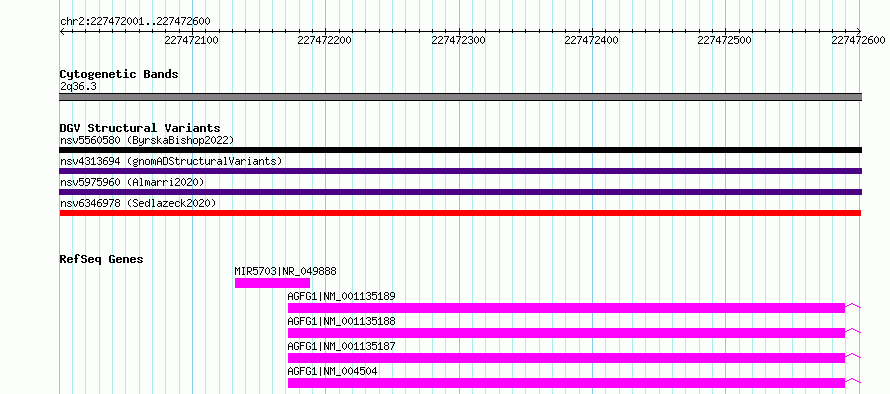Click intron connector after NM_001135189 exon

pyautogui.click(x=853, y=306)
